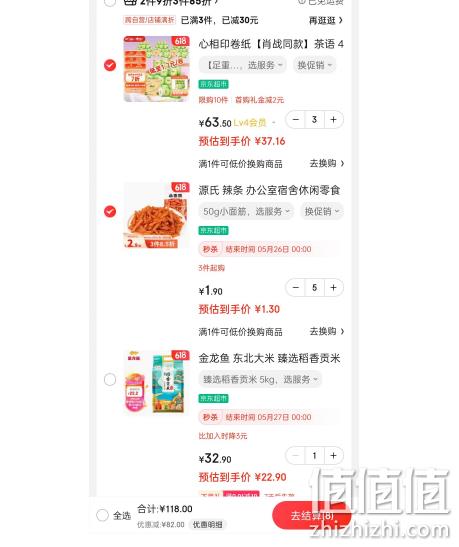Increase tissue paper quantity with plus
This screenshot has width=459, height=547.
(x=333, y=120)
